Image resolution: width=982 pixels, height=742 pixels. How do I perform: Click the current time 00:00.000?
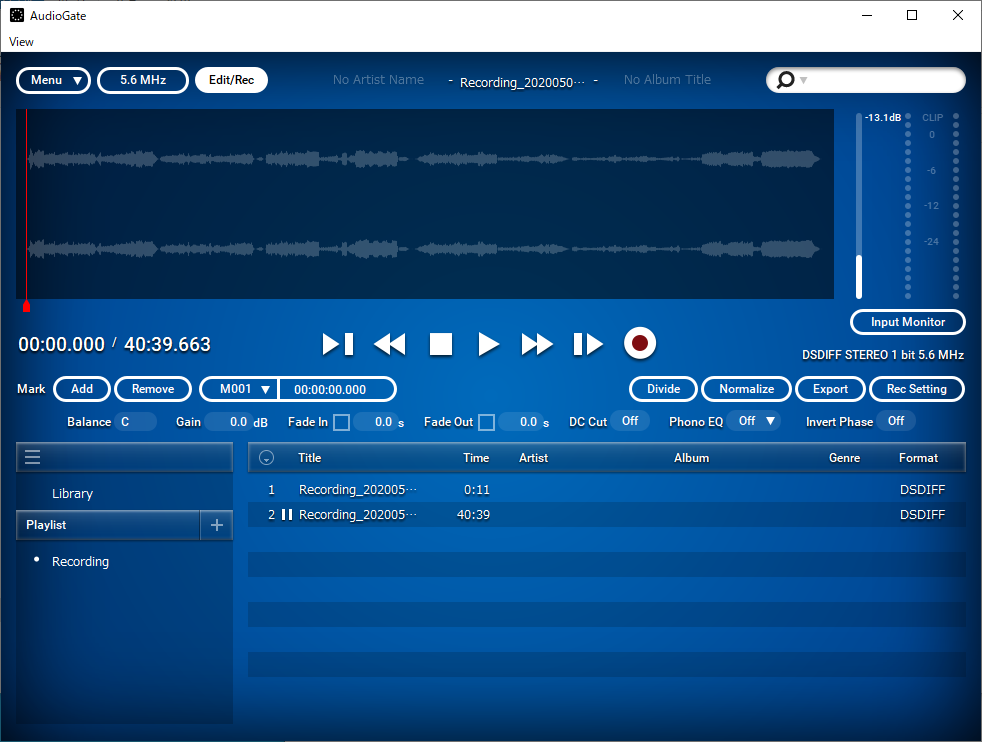pos(61,344)
